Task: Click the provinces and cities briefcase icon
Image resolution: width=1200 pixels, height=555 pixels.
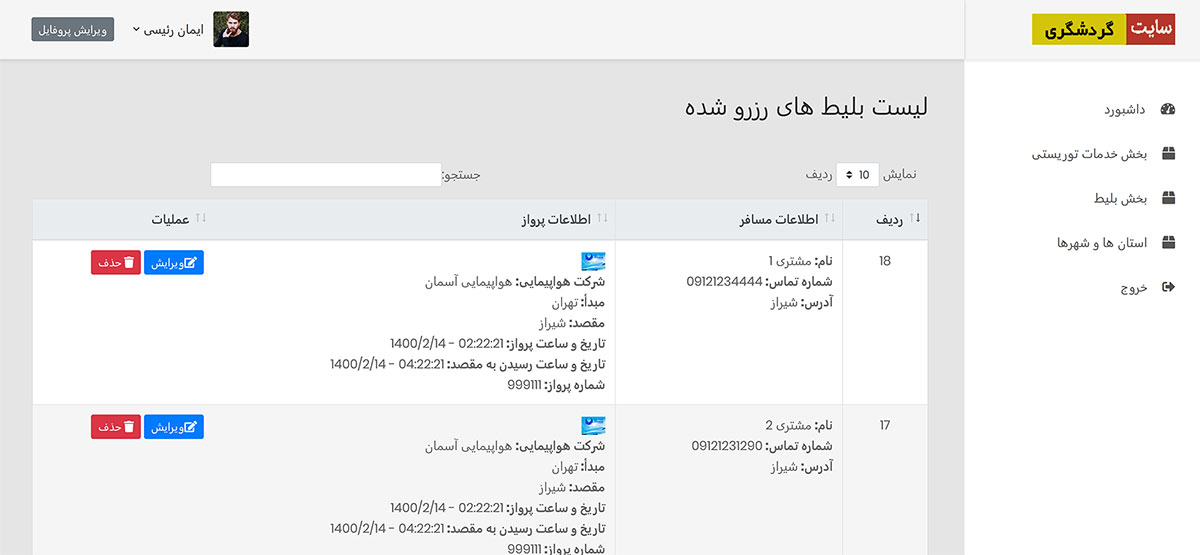Action: coord(1168,243)
